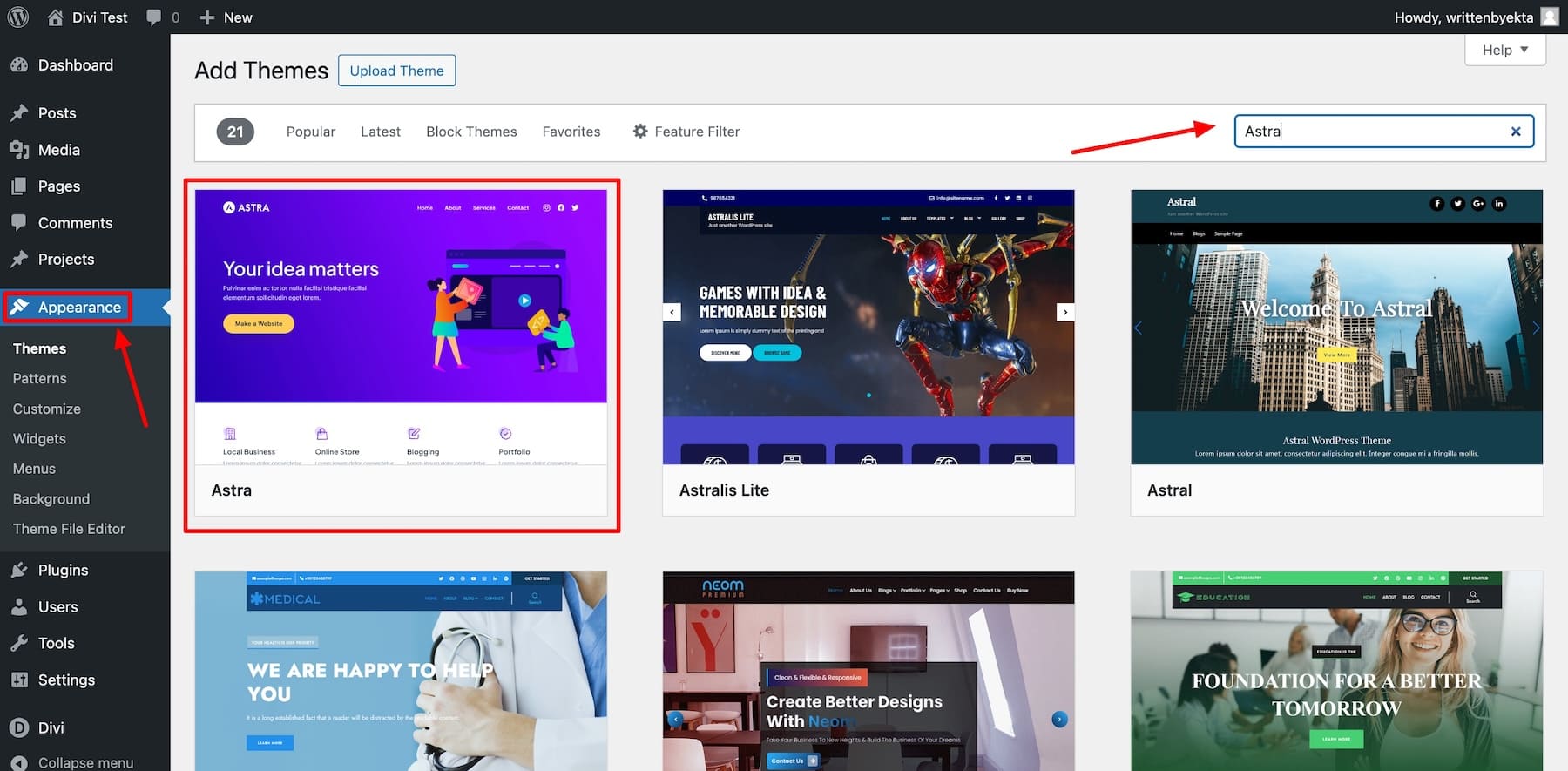Screen dimensions: 1568x771
Task: Click the plus New icon in admin bar
Action: (x=206, y=17)
